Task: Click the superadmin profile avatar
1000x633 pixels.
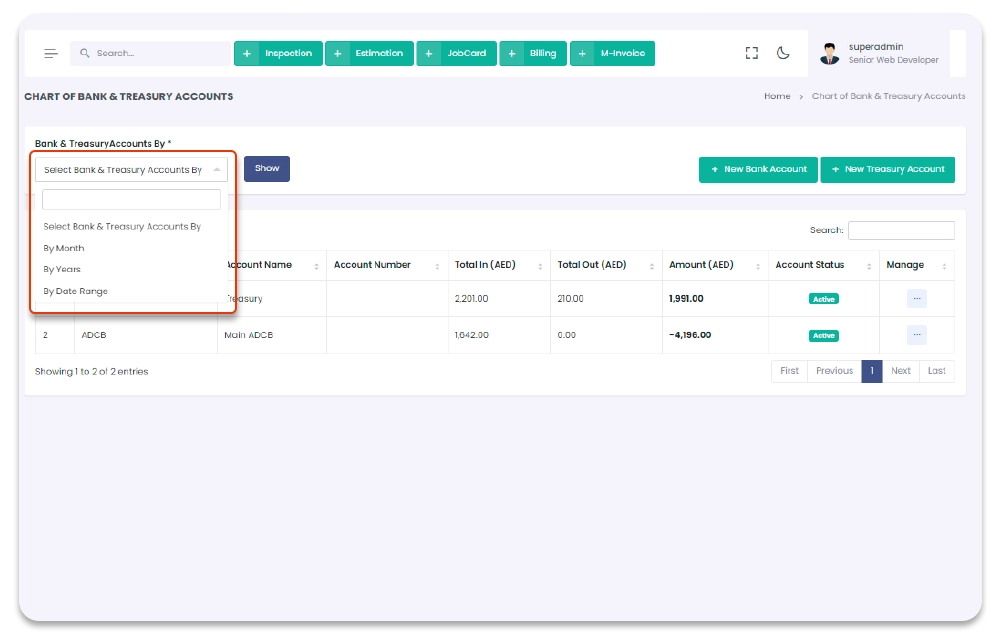Action: click(829, 54)
